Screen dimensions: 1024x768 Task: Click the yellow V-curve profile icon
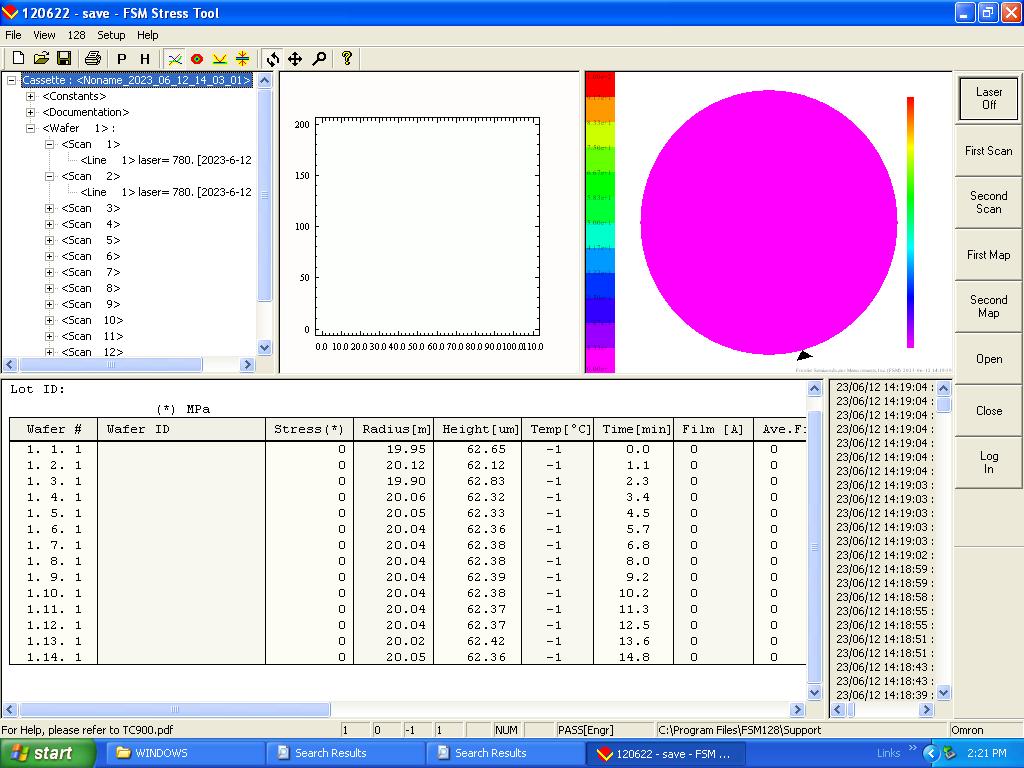(219, 59)
